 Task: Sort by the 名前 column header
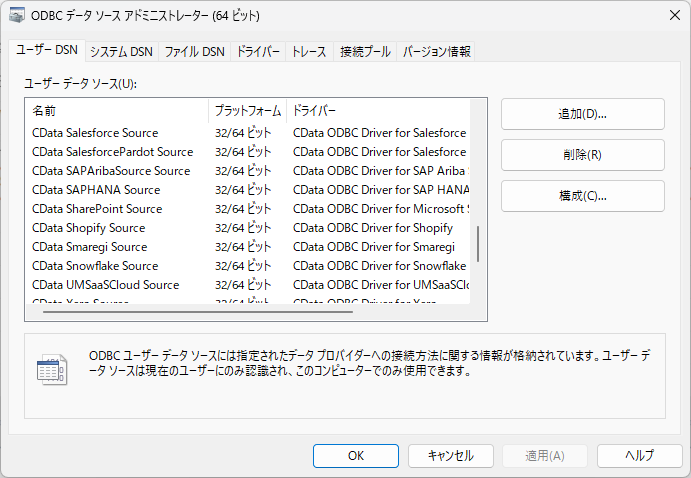(x=118, y=111)
